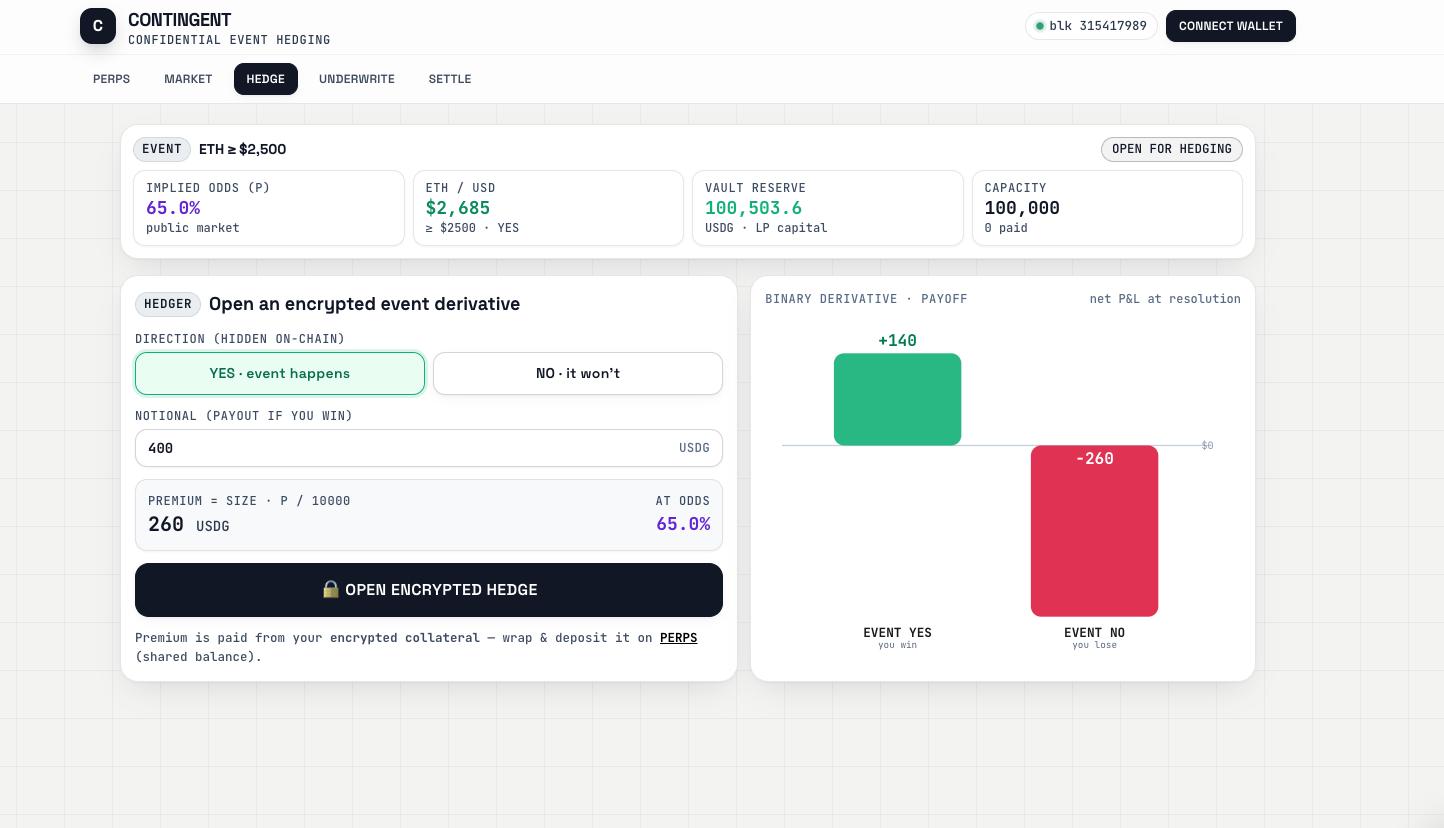Click the AT ODDS 65.0% value
This screenshot has height=828, width=1444.
click(x=683, y=524)
